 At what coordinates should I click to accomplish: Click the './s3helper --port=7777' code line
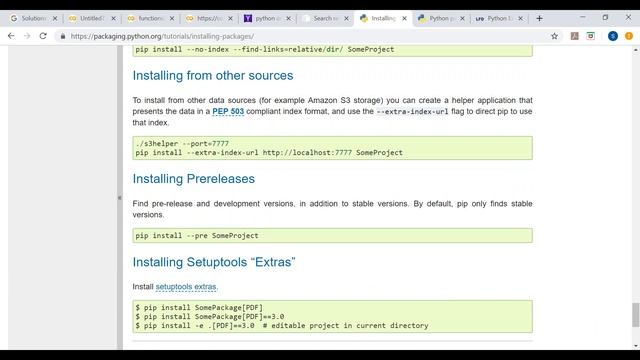pos(182,144)
